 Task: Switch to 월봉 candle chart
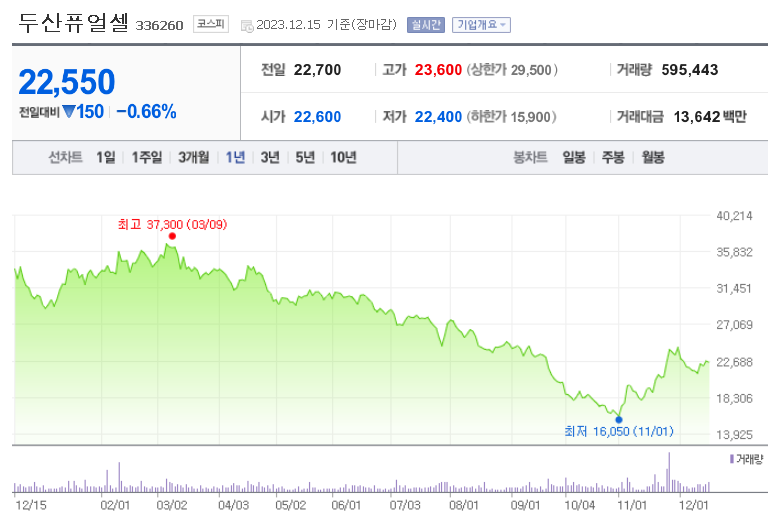tap(653, 157)
